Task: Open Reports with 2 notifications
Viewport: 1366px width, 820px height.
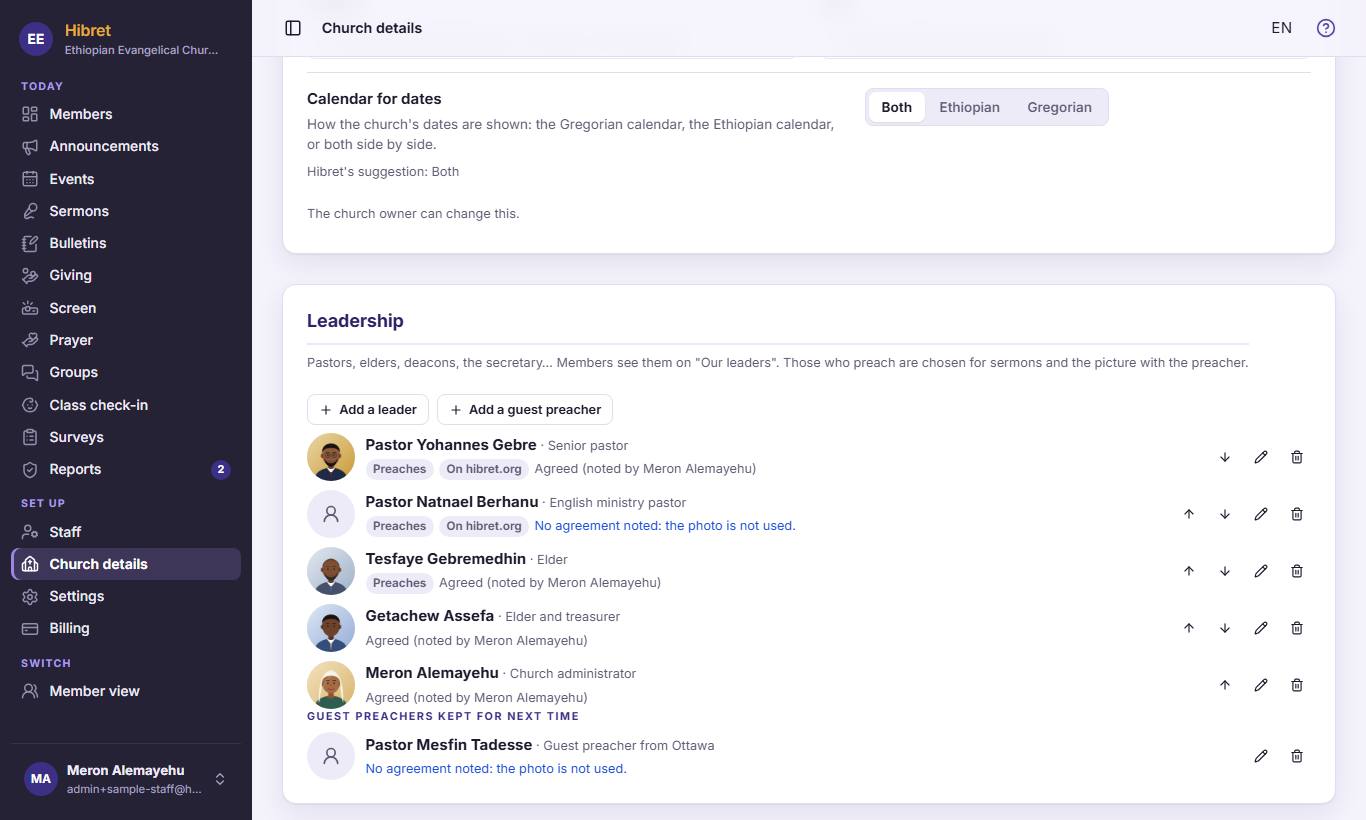Action: tap(126, 469)
